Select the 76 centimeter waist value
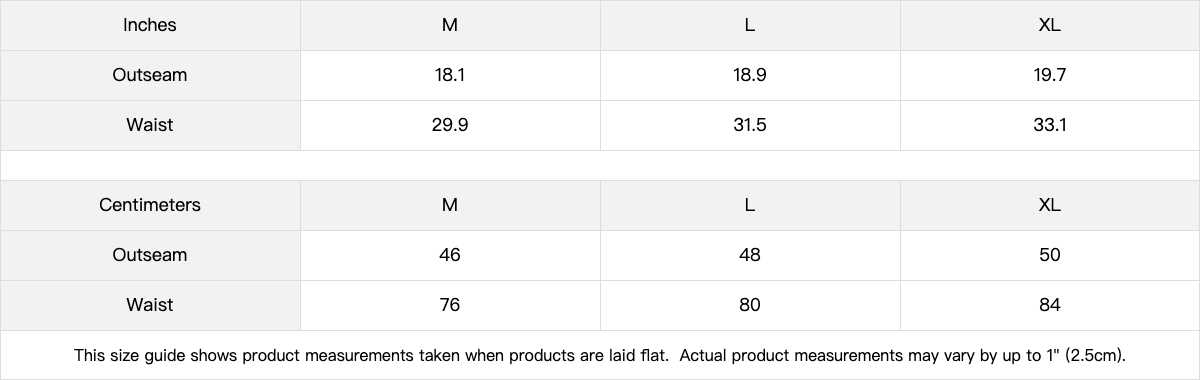1200x380 pixels. pos(450,305)
